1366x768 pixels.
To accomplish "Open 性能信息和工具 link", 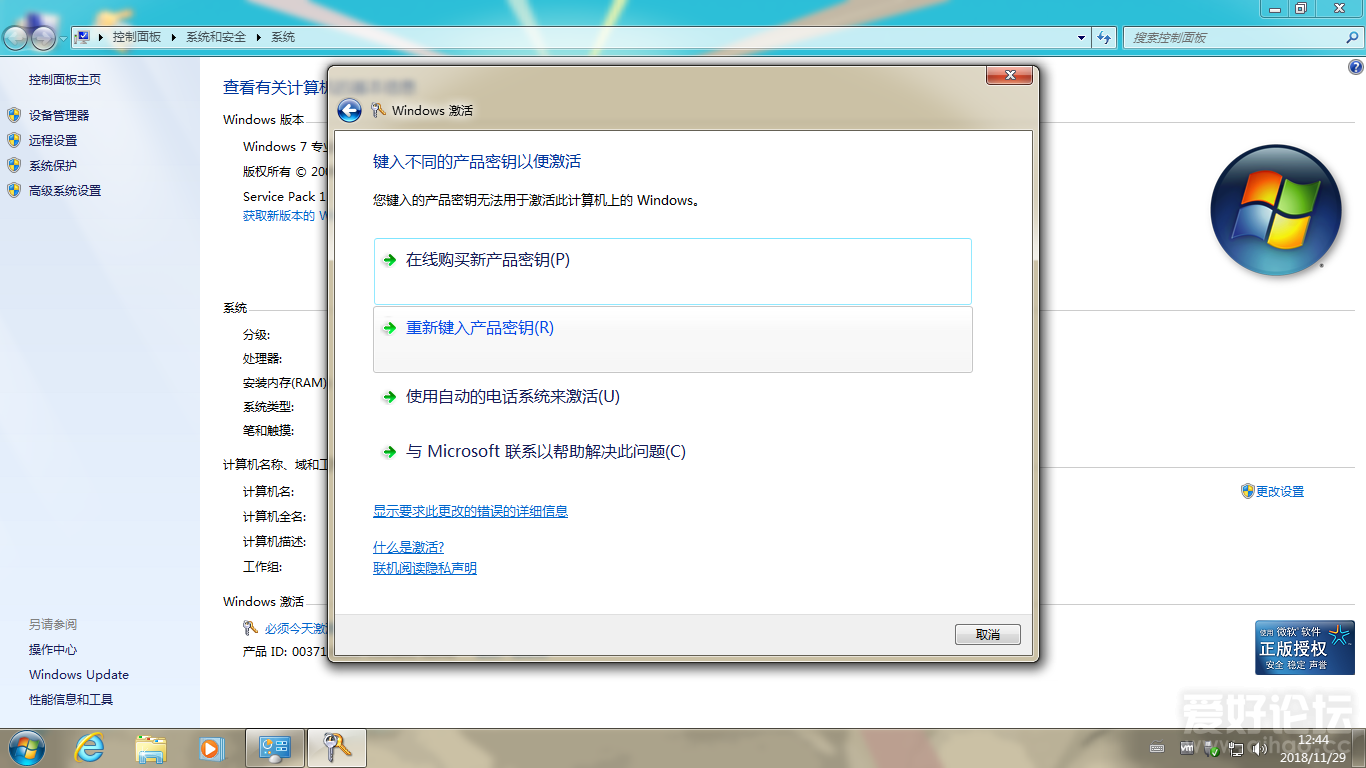I will tap(71, 700).
